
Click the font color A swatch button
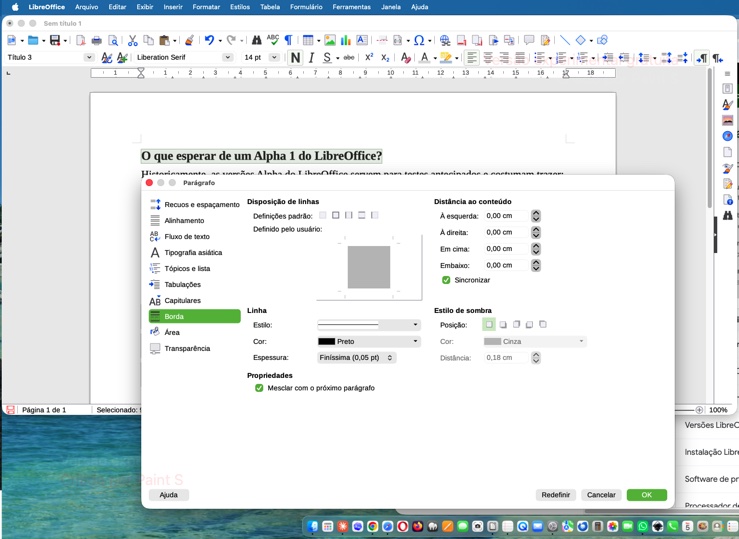[424, 57]
